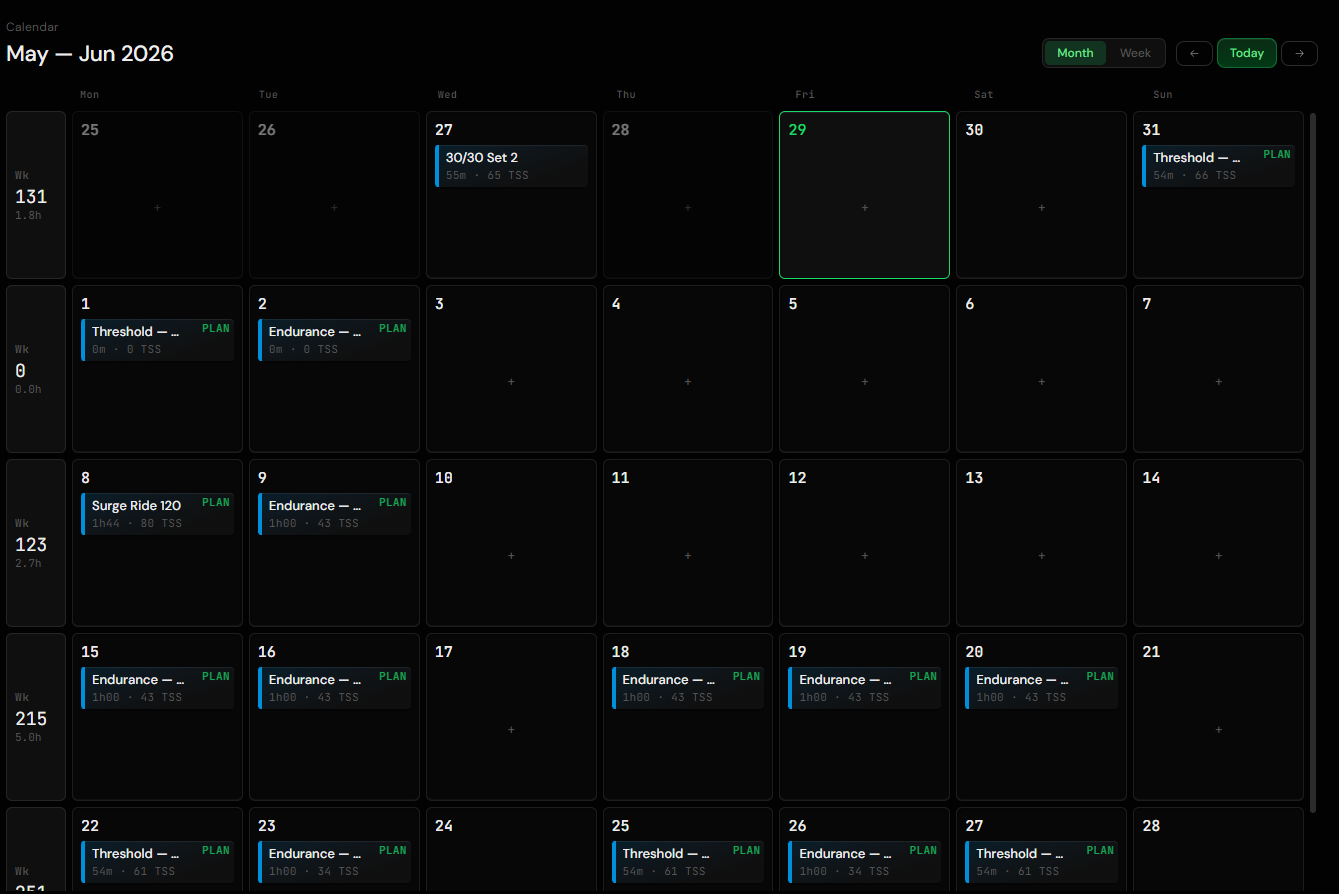Switch to Month view
Viewport: 1339px width, 894px height.
(1075, 53)
